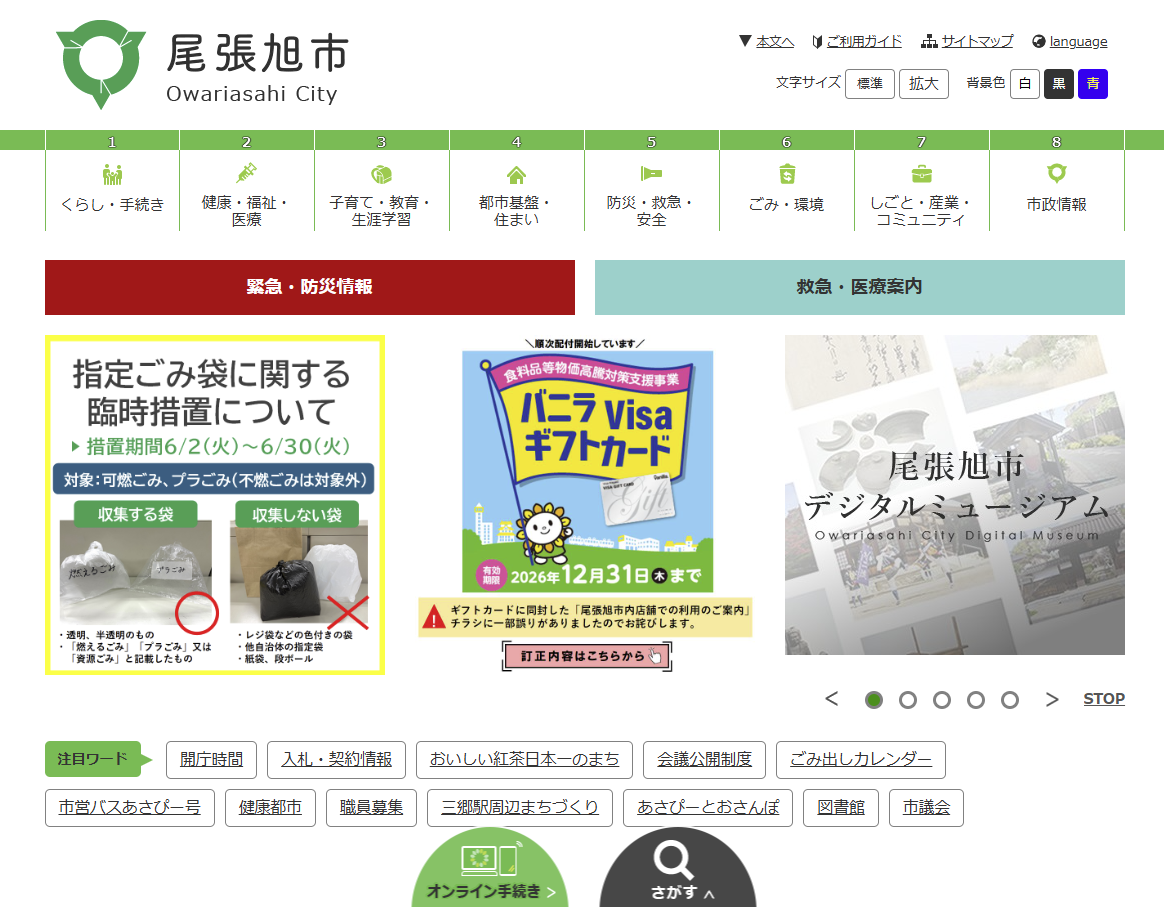Select the fifth carousel dot
Image resolution: width=1164 pixels, height=907 pixels.
[1010, 700]
